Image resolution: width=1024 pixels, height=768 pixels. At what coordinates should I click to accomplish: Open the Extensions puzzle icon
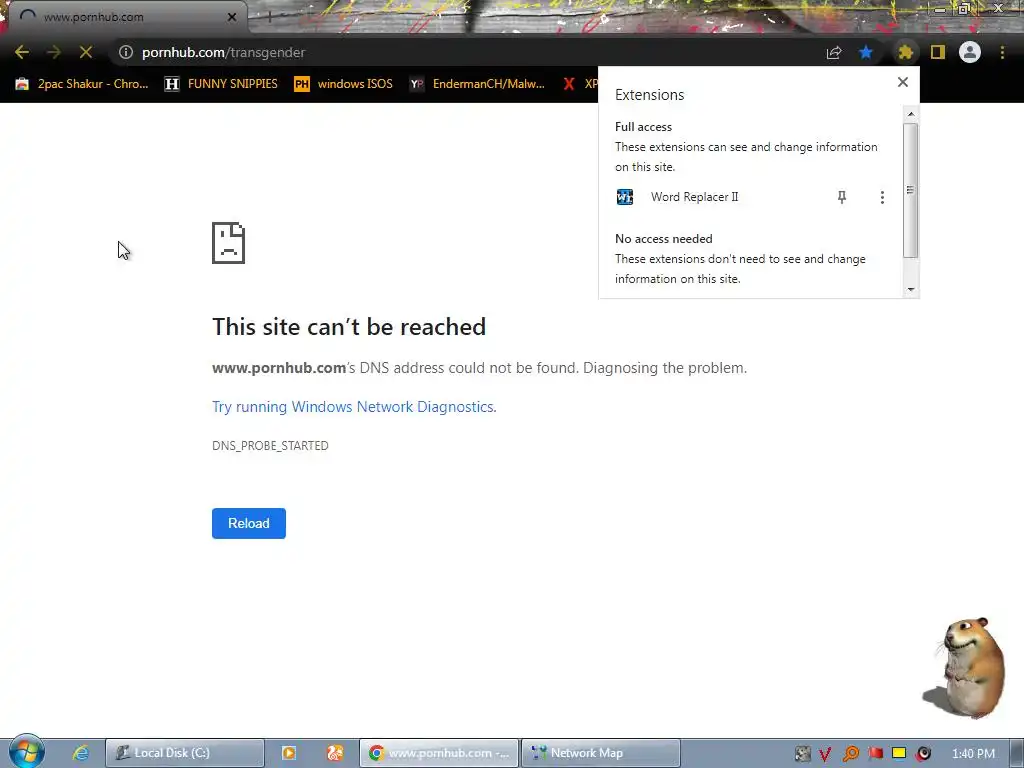pyautogui.click(x=905, y=52)
